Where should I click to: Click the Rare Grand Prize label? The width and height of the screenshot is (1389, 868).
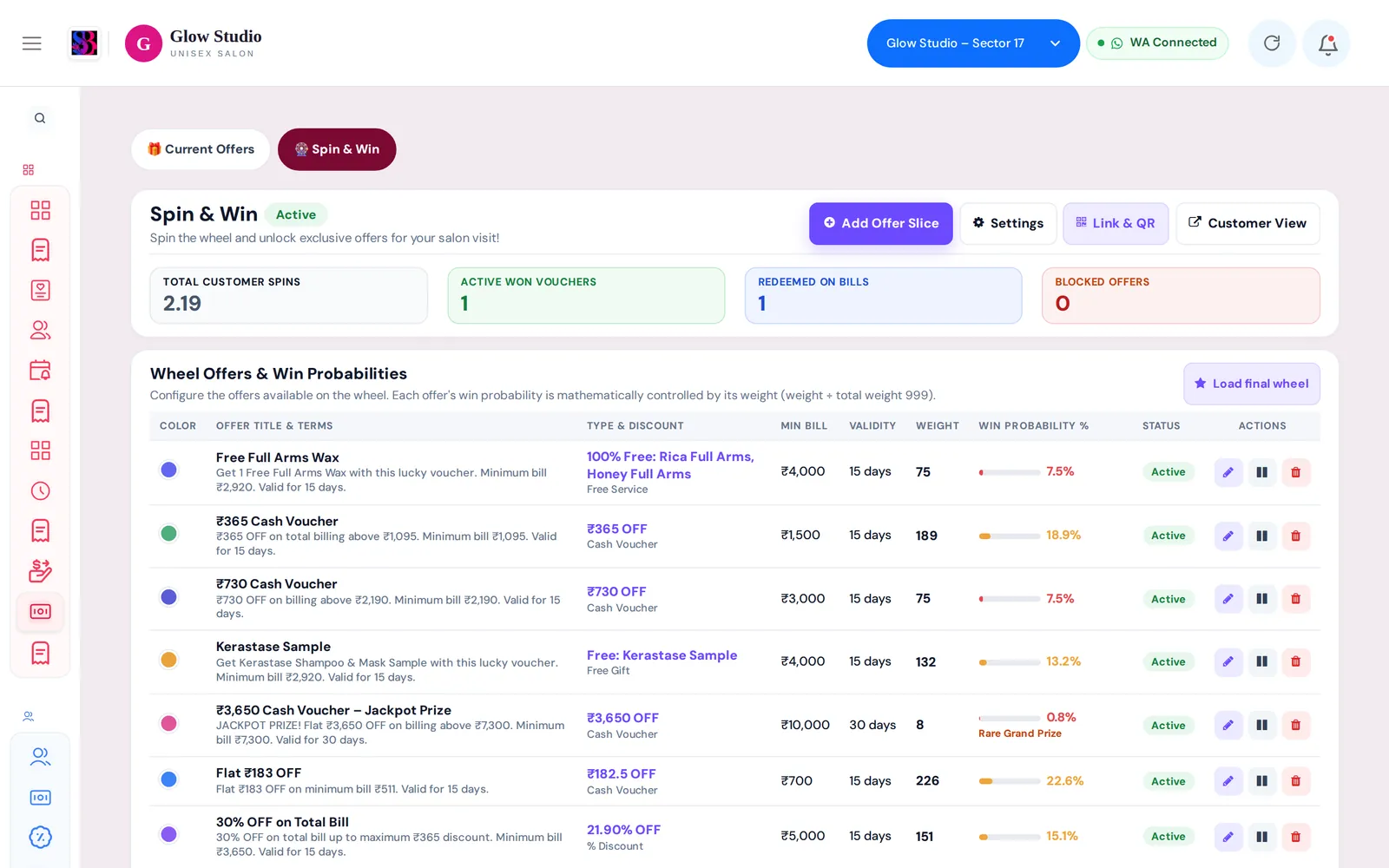pos(1020,733)
